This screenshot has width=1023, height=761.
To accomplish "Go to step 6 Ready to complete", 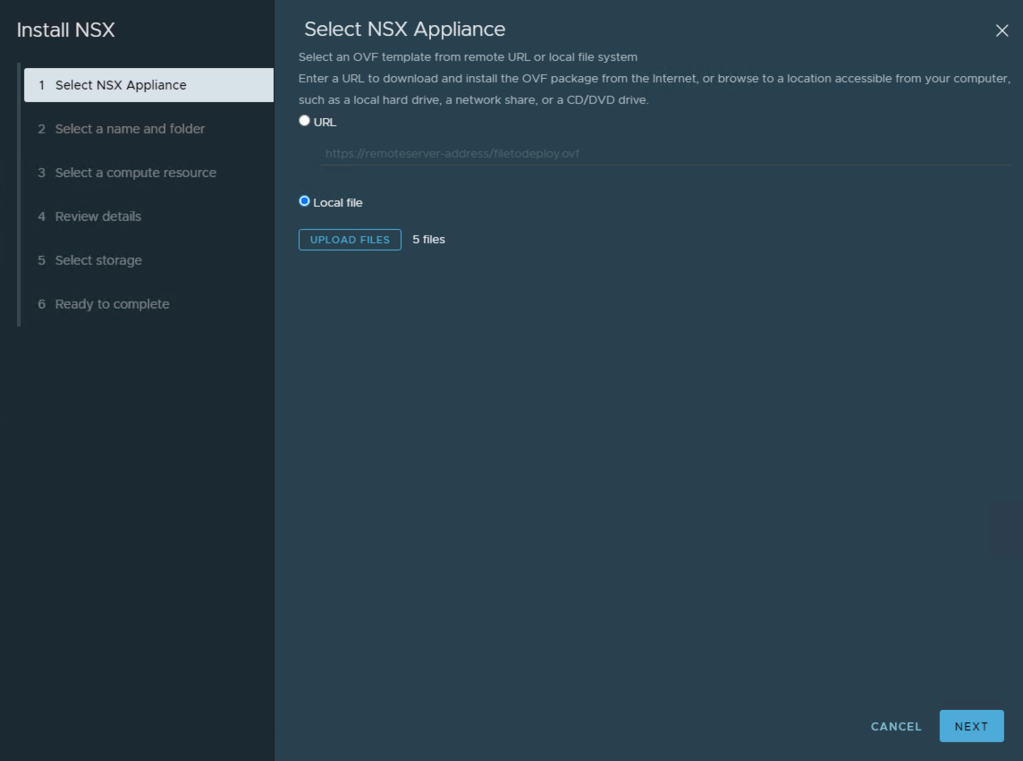I will [x=112, y=304].
